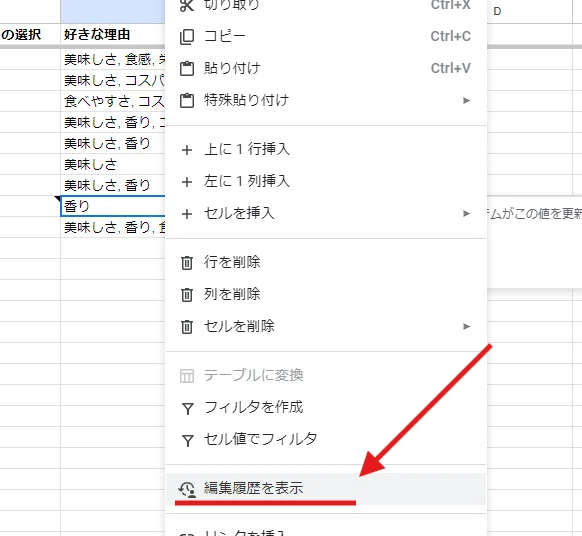Click the table icon beside テーブルに変換
The width and height of the screenshot is (582, 536).
pos(187,376)
